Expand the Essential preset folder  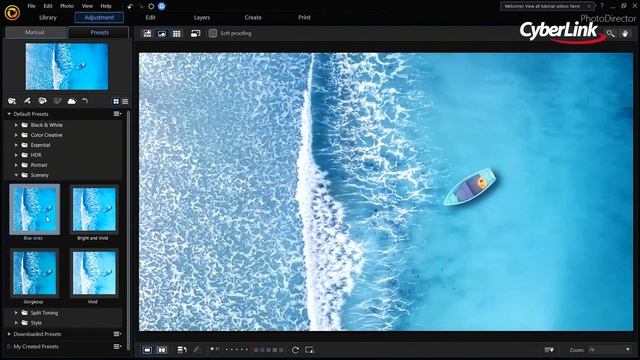16,145
